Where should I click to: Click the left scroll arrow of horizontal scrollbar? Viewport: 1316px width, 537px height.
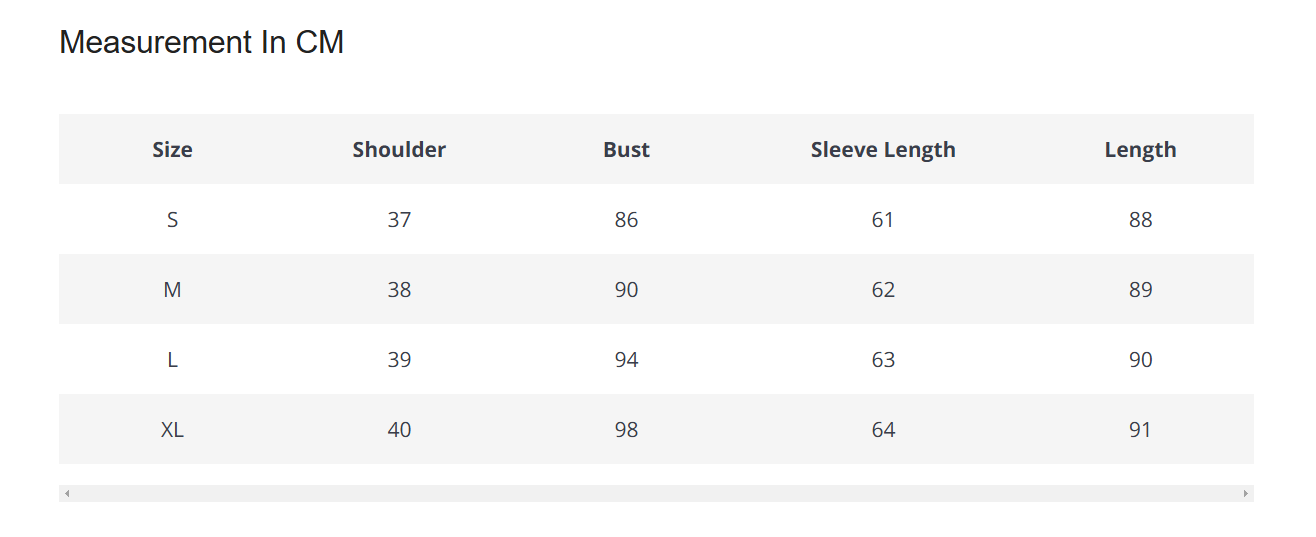(x=67, y=494)
